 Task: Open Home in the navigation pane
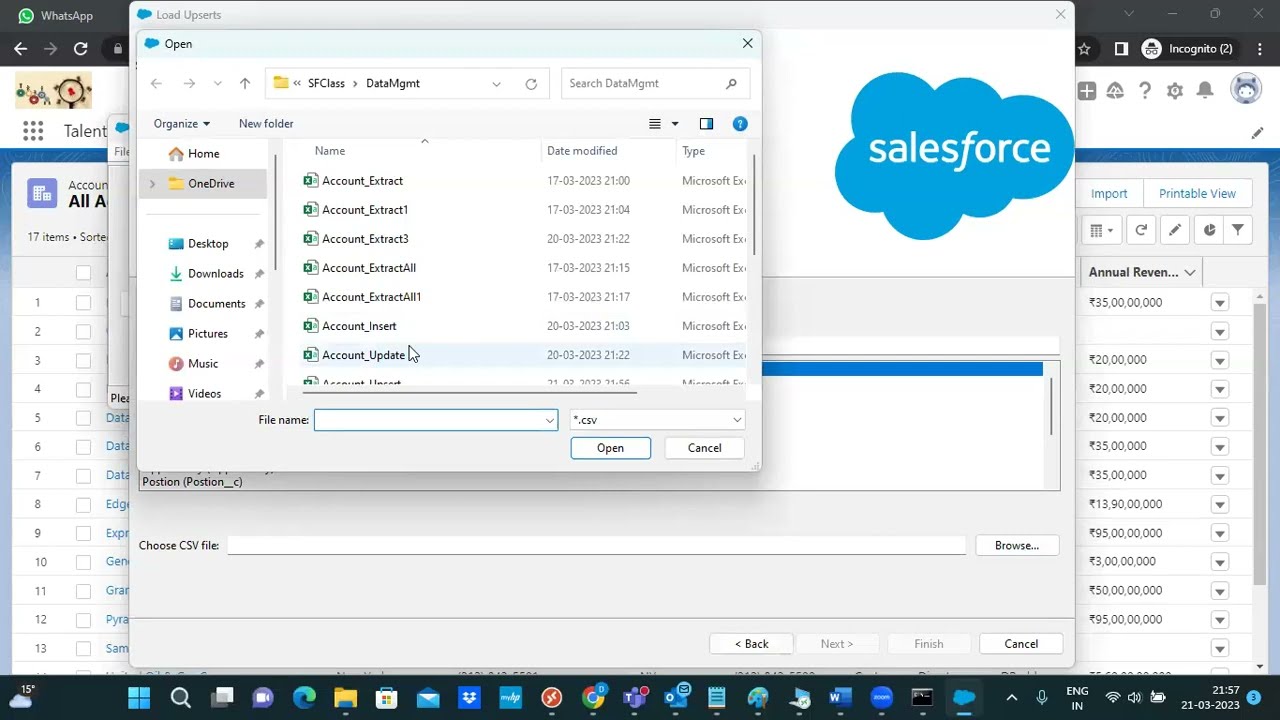pos(194,154)
